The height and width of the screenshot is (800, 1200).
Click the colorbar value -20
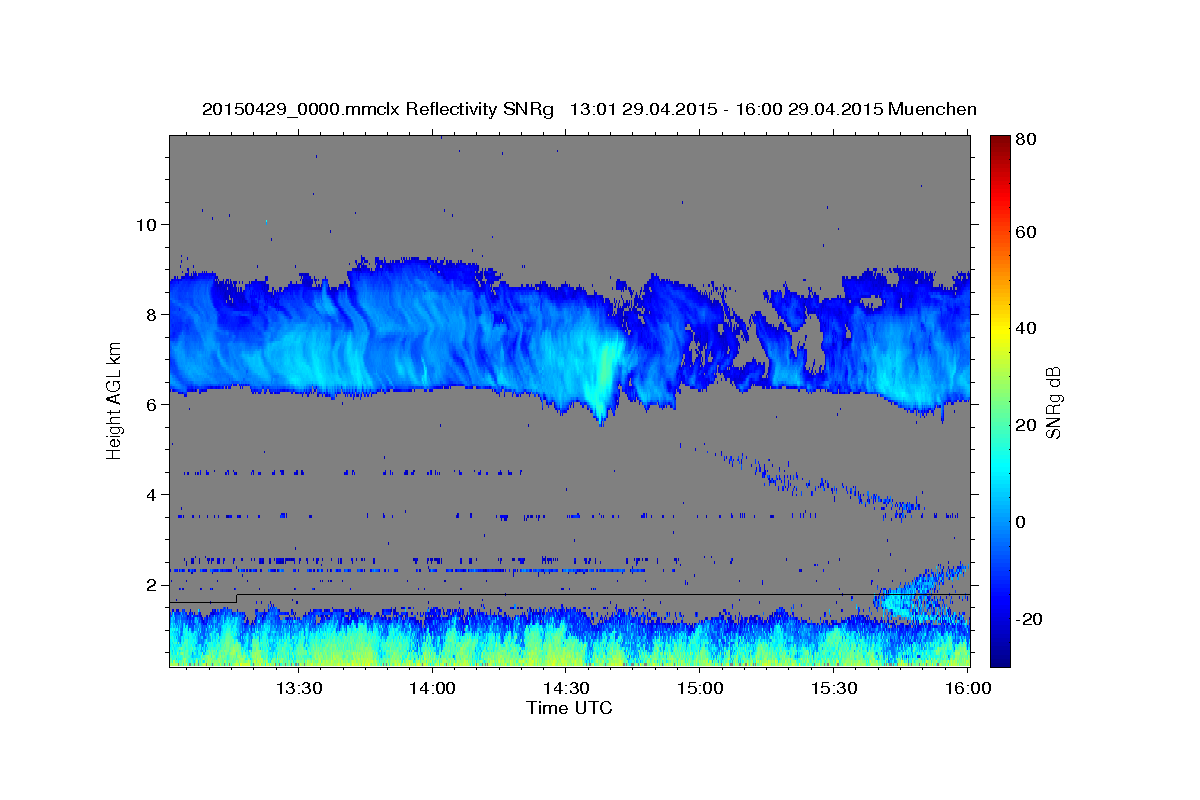tap(1031, 619)
